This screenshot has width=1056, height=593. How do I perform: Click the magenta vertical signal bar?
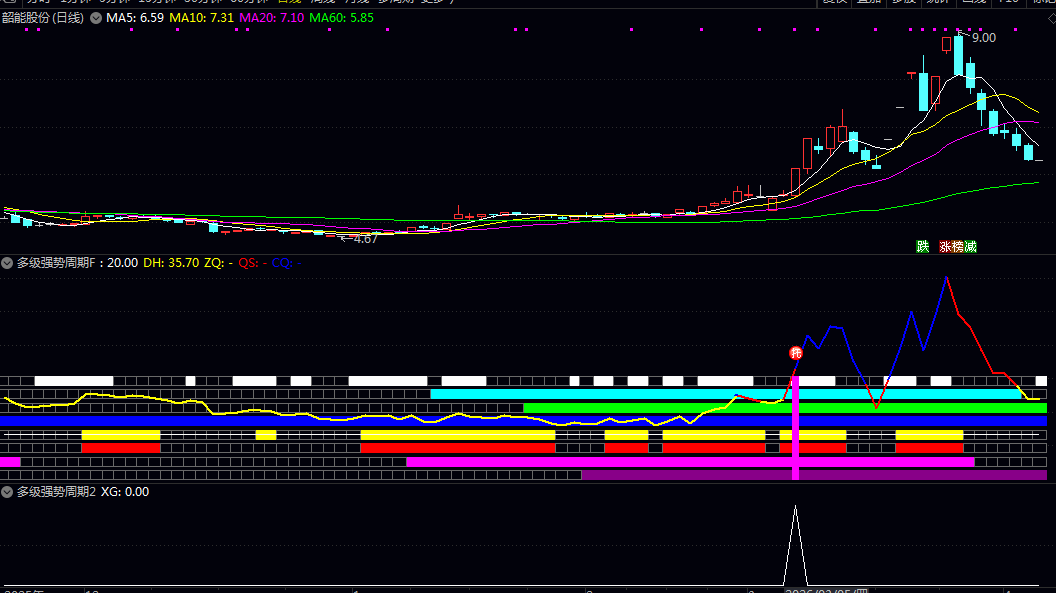point(795,427)
